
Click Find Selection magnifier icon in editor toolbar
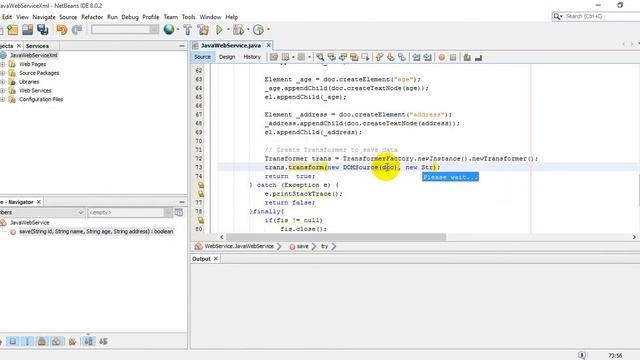pos(320,57)
